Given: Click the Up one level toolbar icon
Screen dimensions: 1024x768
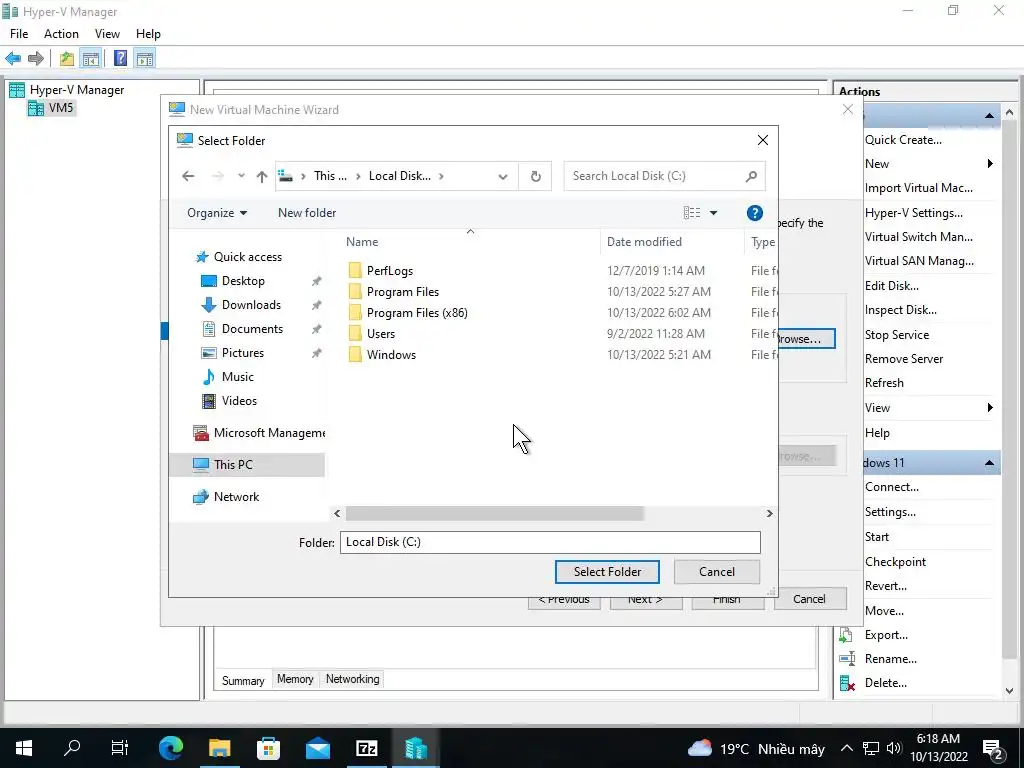Looking at the screenshot, I should (67, 59).
